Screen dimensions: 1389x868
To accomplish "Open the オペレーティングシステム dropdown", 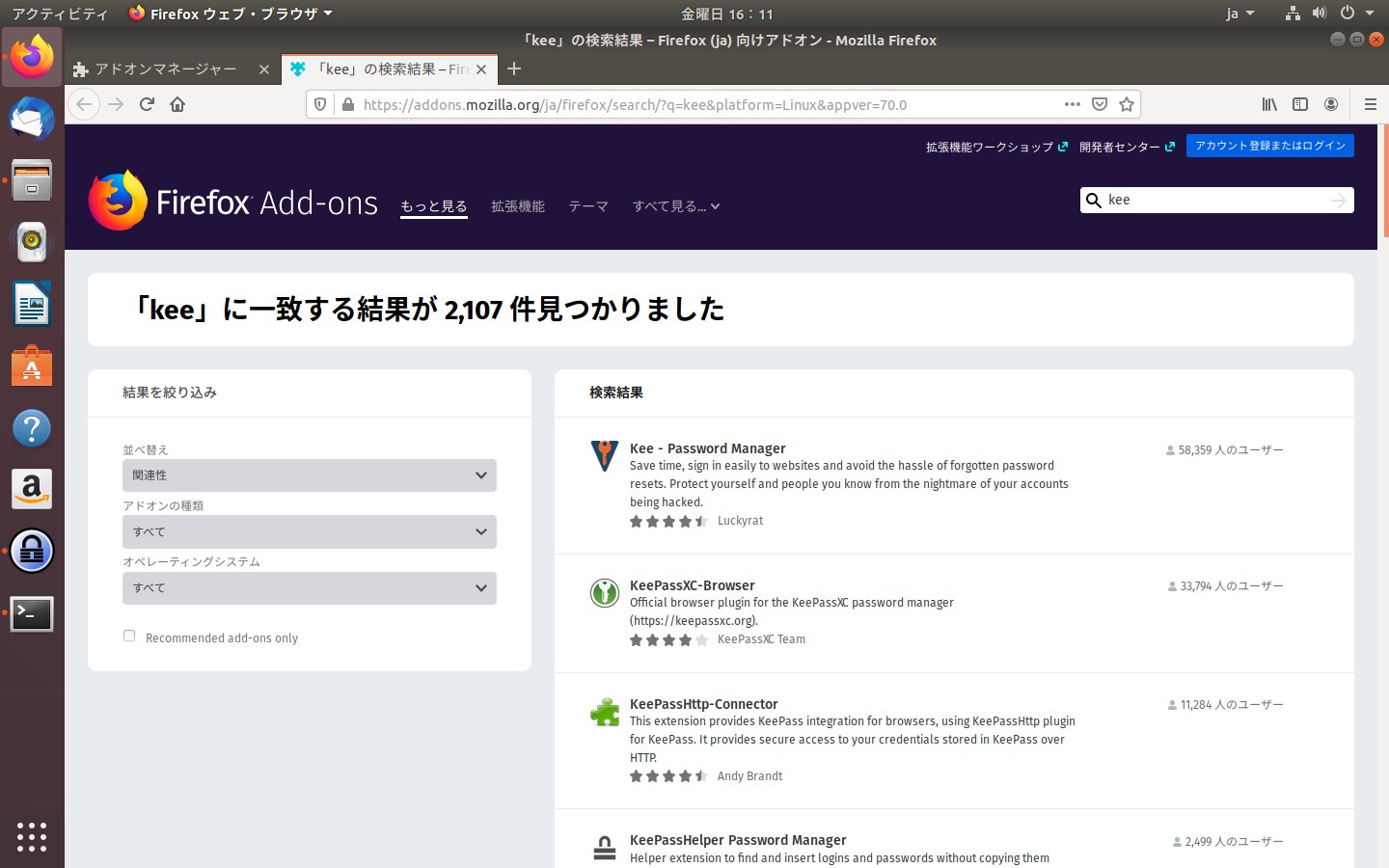I will point(310,588).
